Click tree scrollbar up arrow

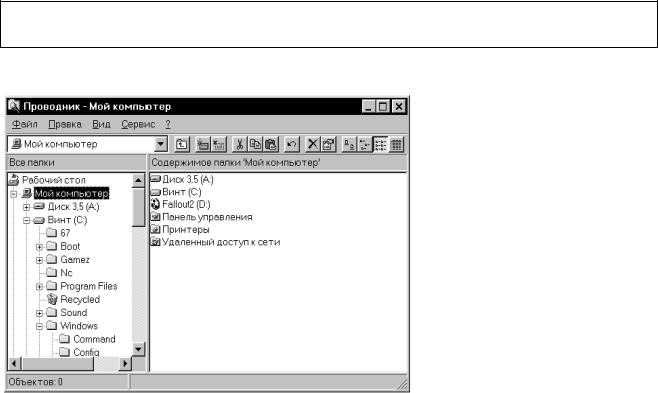[138, 180]
